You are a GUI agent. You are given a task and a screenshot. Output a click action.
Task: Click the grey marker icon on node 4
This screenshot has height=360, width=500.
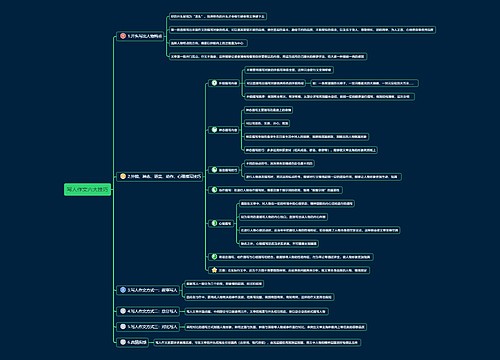tap(123, 311)
